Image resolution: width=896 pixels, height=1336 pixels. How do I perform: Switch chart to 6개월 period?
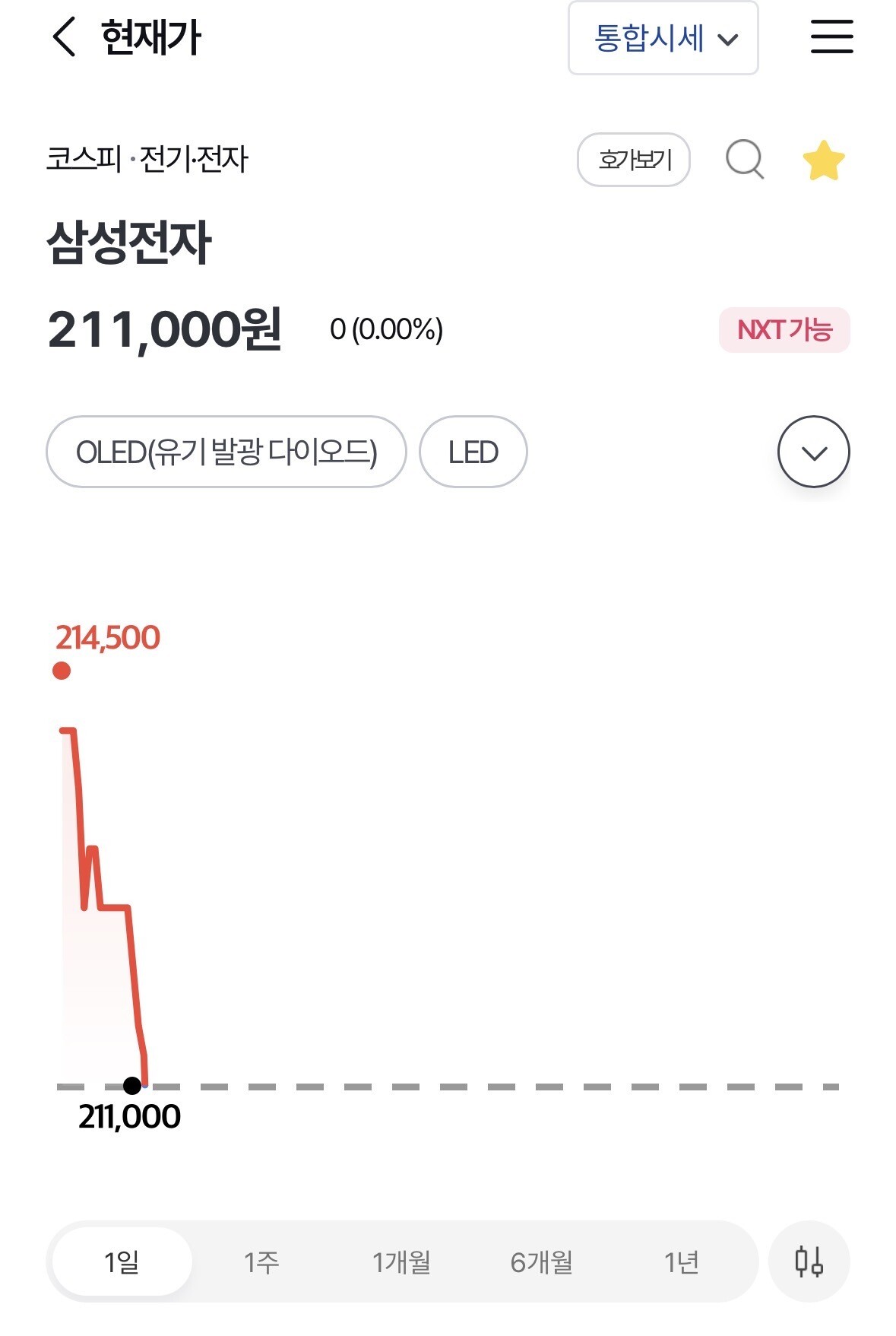541,1262
